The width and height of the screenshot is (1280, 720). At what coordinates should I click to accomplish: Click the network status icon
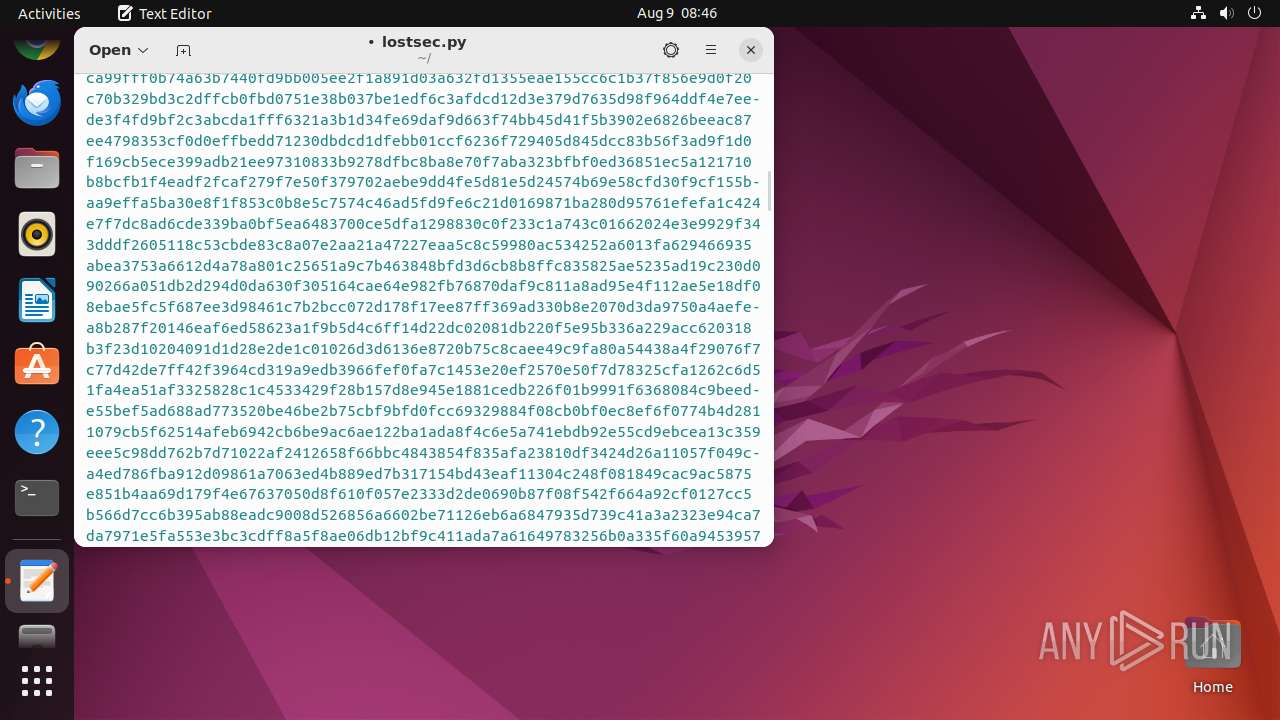pos(1198,13)
